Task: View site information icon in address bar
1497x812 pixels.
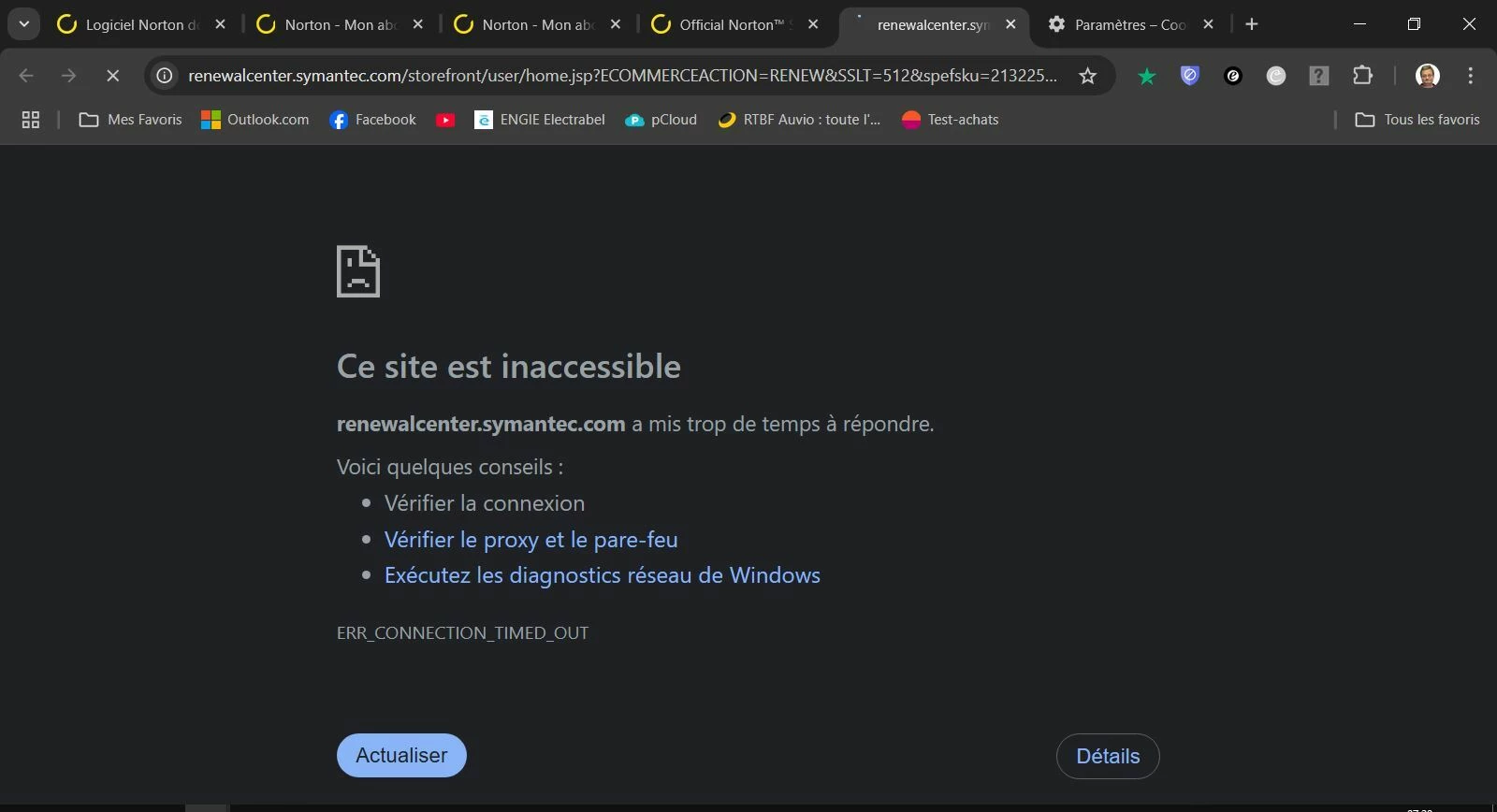Action: click(165, 76)
